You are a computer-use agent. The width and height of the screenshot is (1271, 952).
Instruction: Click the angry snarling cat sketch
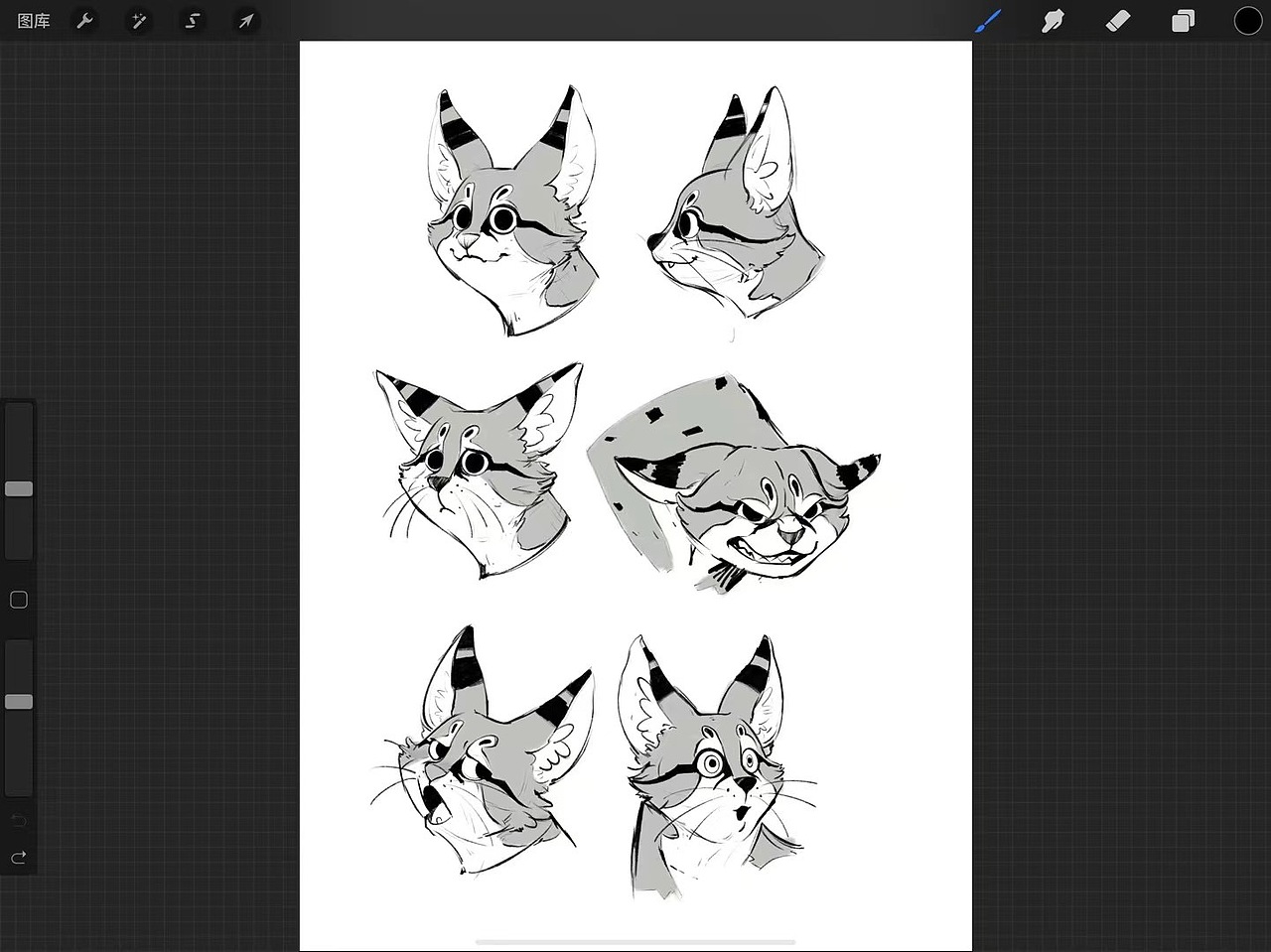click(735, 483)
